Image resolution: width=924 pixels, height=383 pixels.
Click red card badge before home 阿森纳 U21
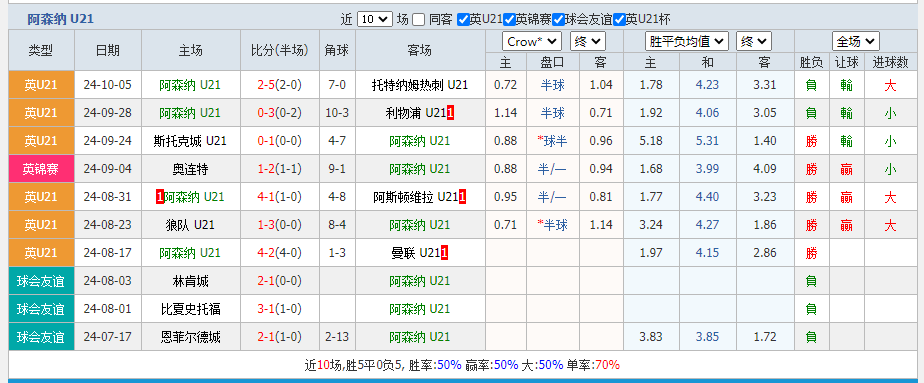tap(159, 197)
